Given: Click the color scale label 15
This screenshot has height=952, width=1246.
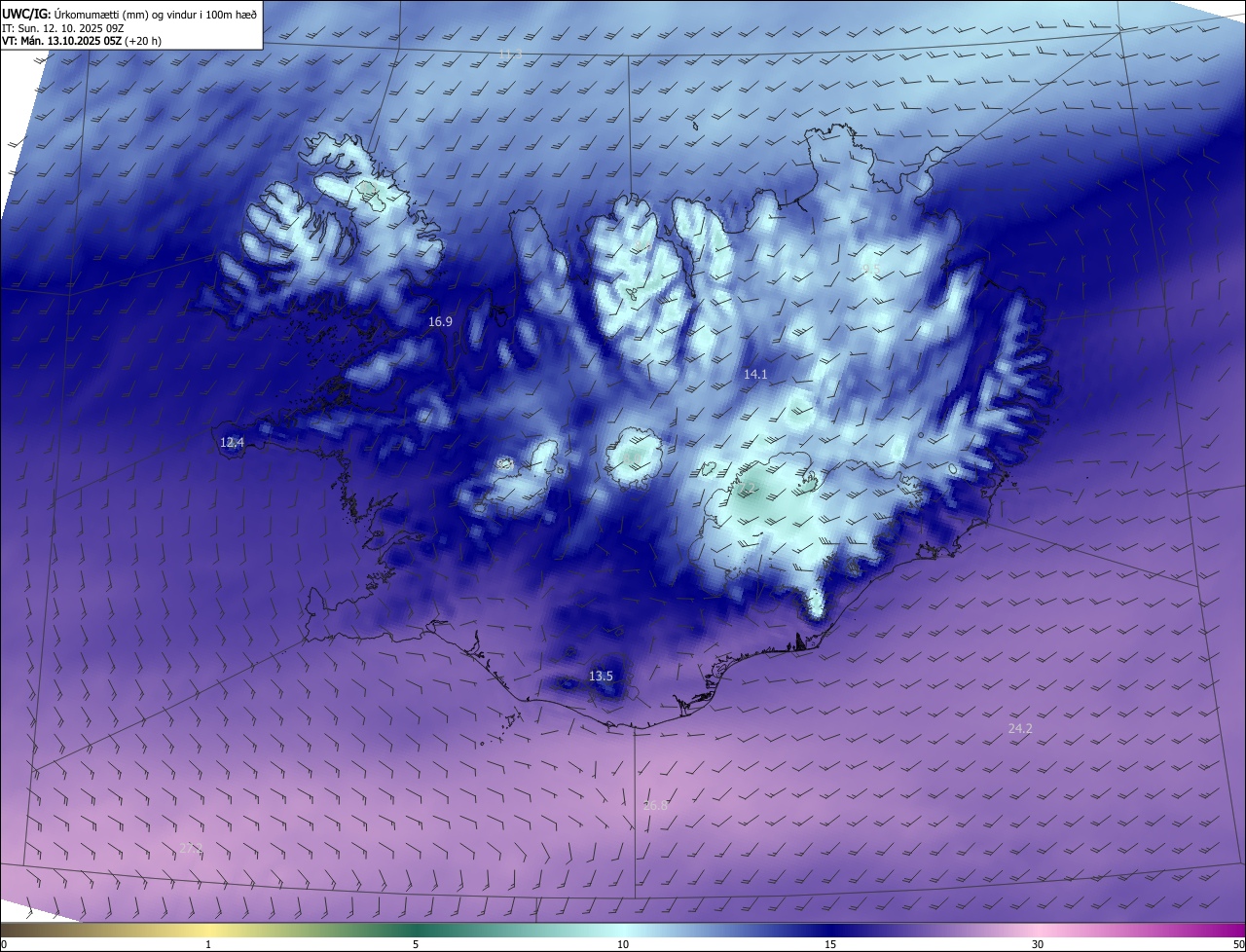Looking at the screenshot, I should coord(830,944).
